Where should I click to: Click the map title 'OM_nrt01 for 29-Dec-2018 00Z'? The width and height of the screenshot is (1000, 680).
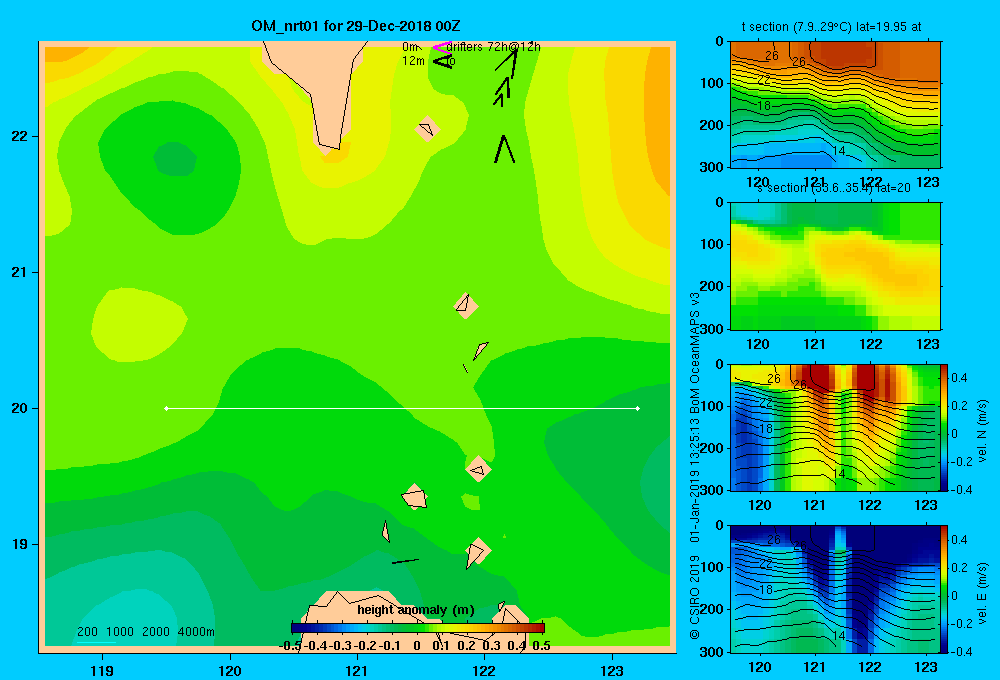click(356, 26)
